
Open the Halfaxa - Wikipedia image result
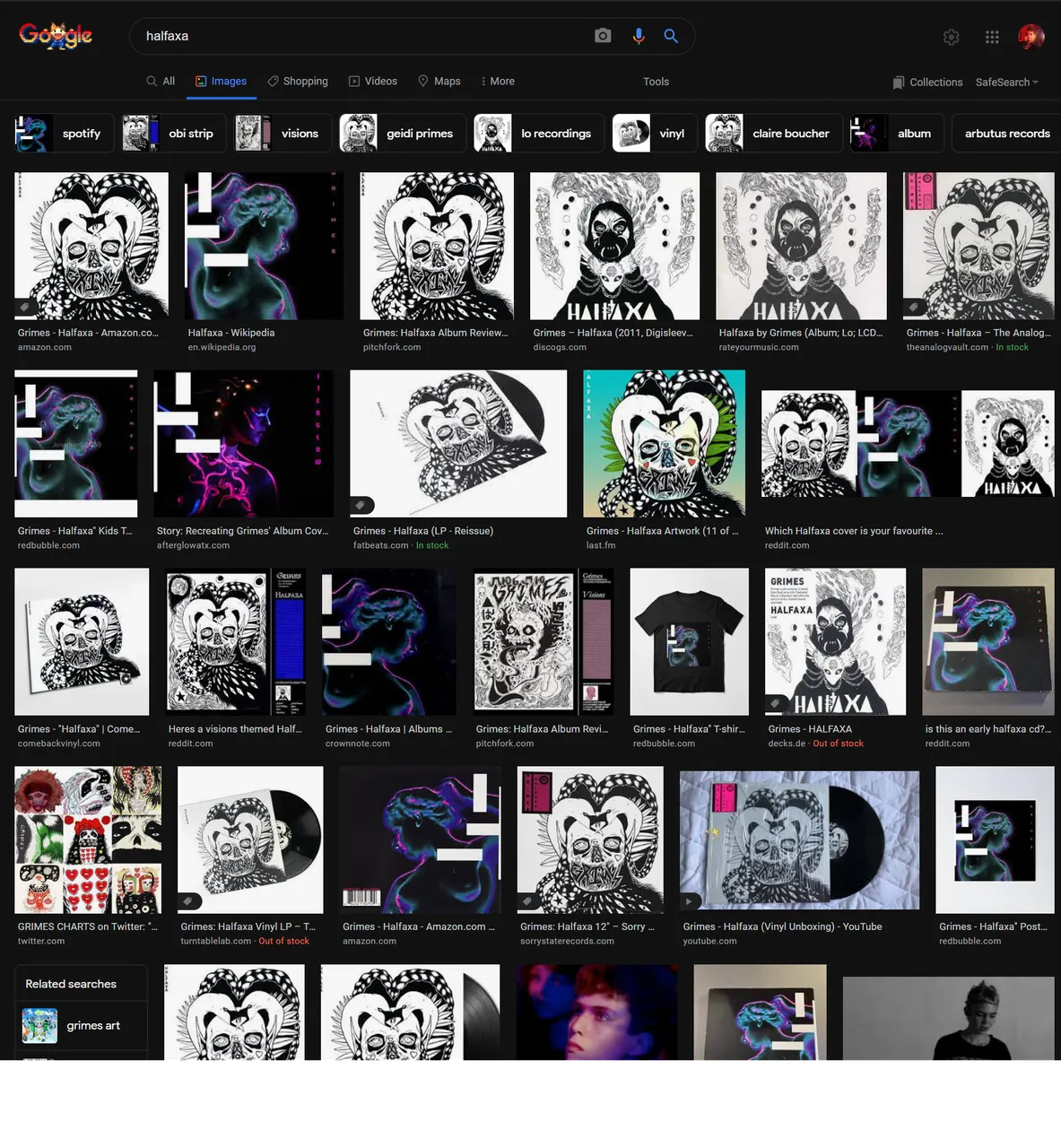(264, 246)
